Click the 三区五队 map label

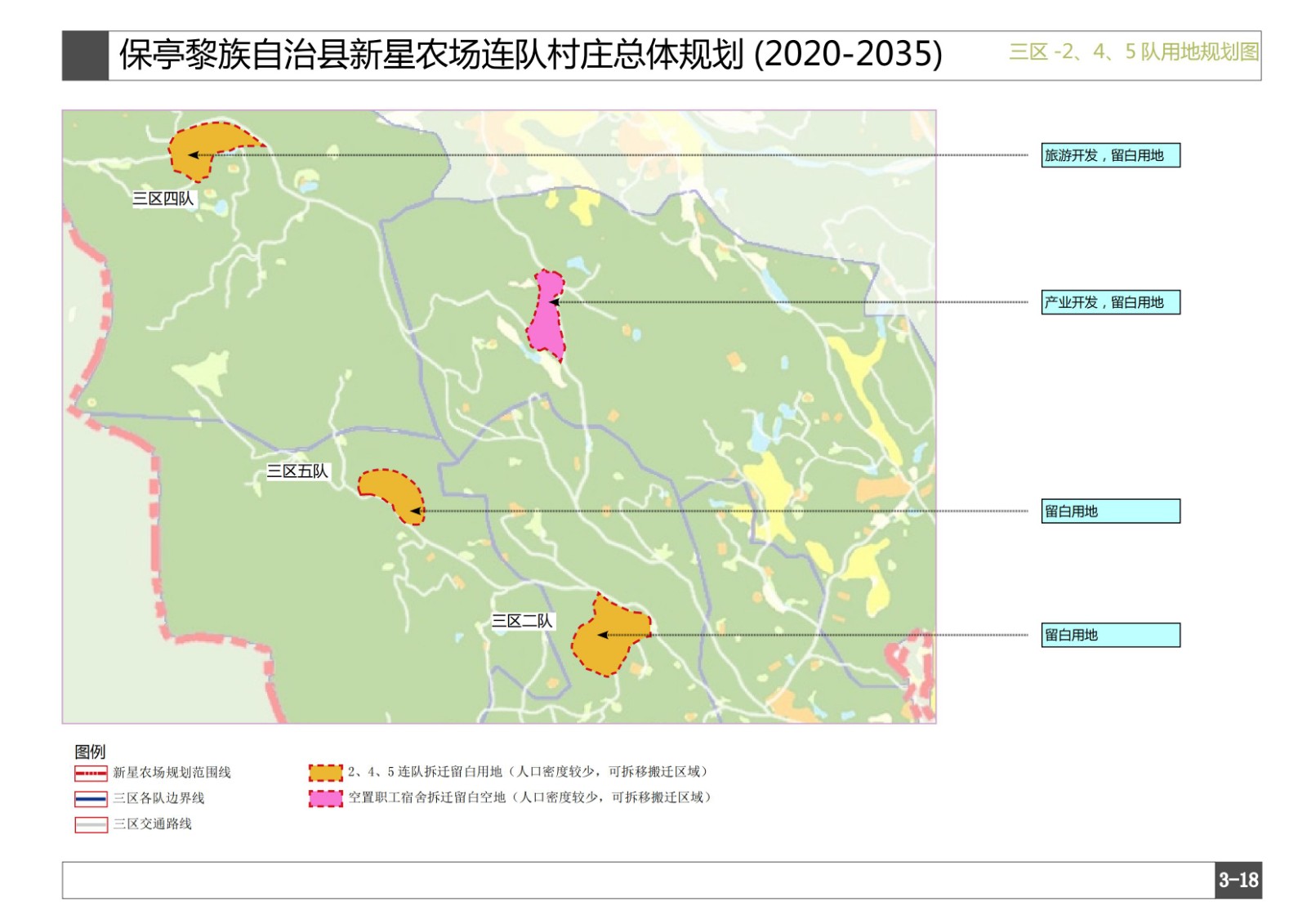pos(297,471)
